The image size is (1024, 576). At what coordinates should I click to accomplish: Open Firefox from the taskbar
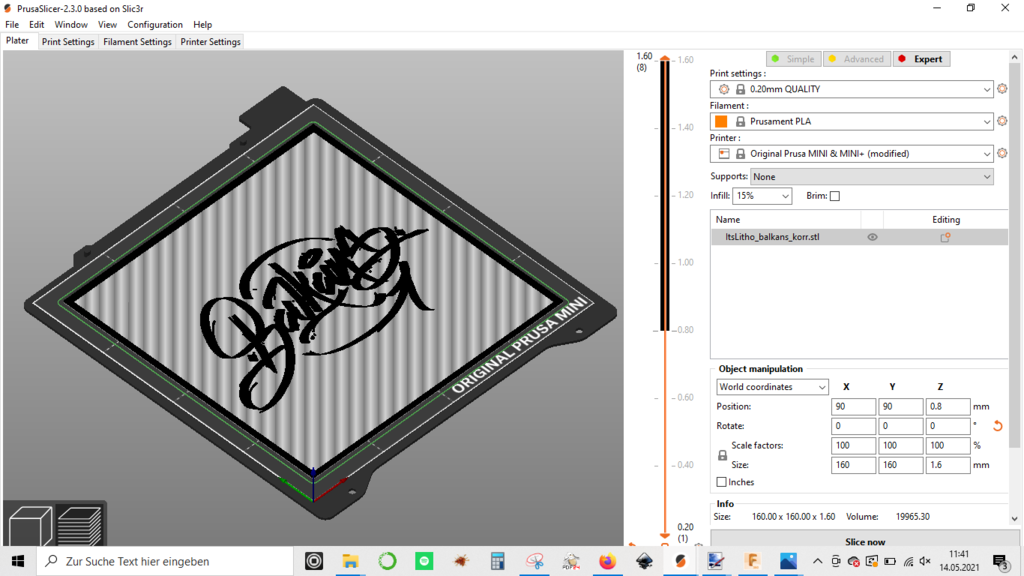click(607, 561)
